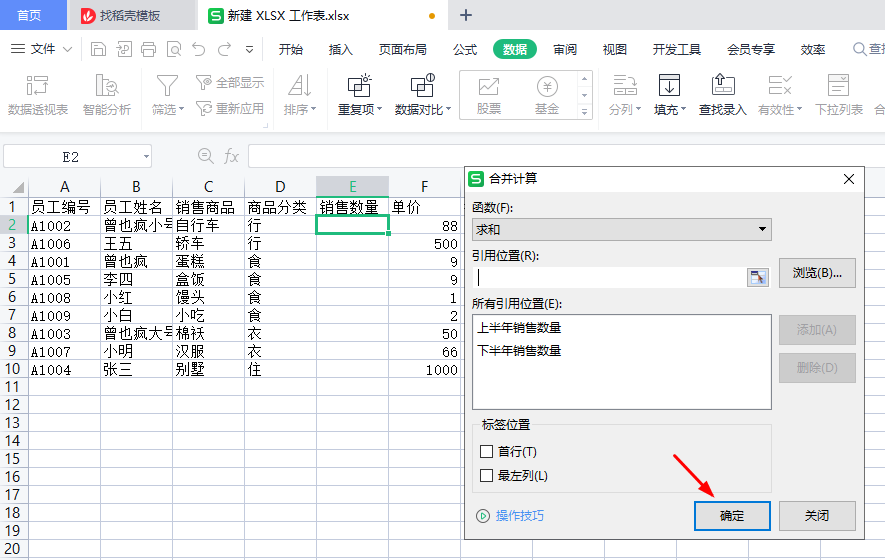Click the zoom magnifier beside fx

[205, 156]
